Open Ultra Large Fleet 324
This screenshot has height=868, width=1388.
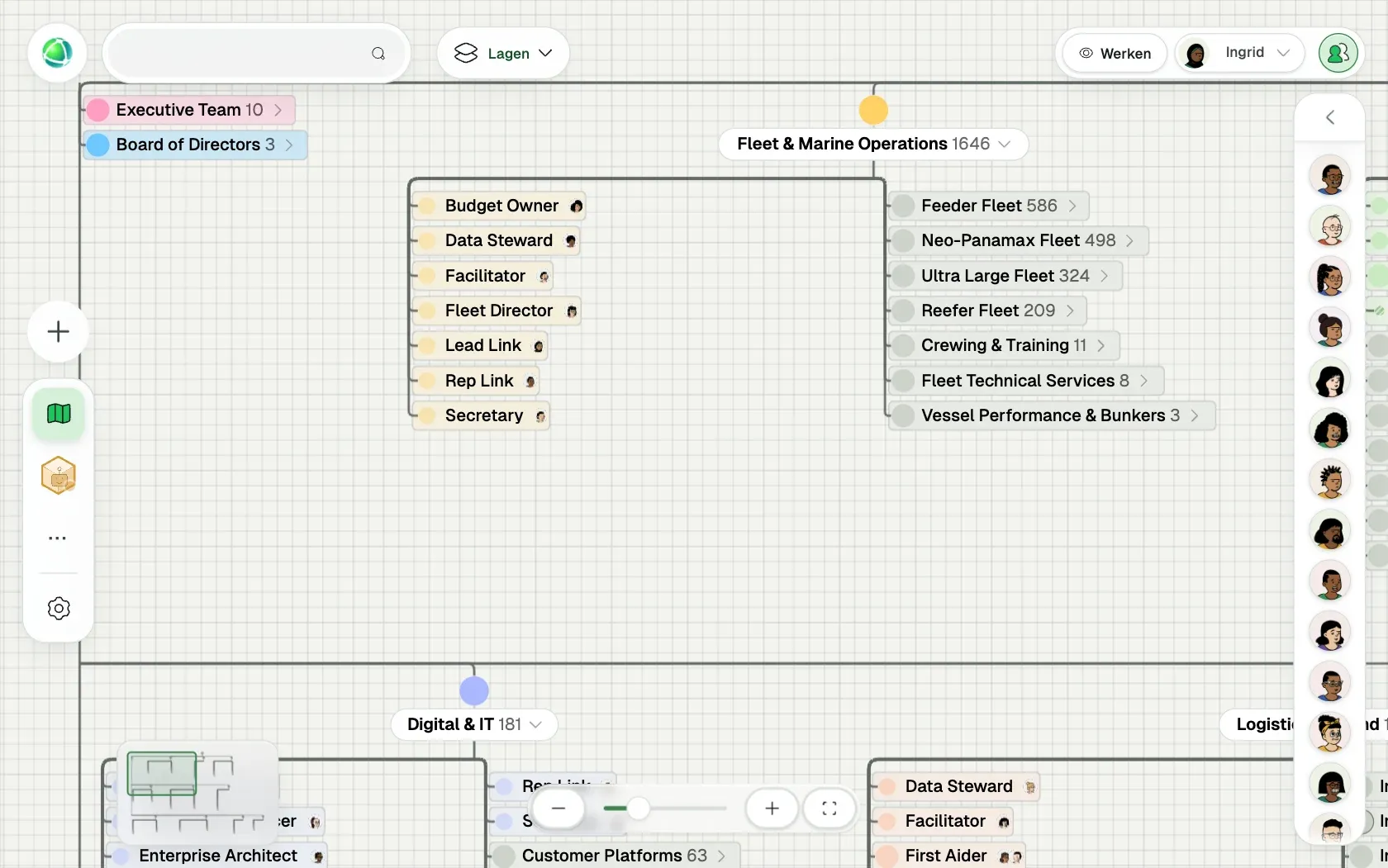point(1005,276)
